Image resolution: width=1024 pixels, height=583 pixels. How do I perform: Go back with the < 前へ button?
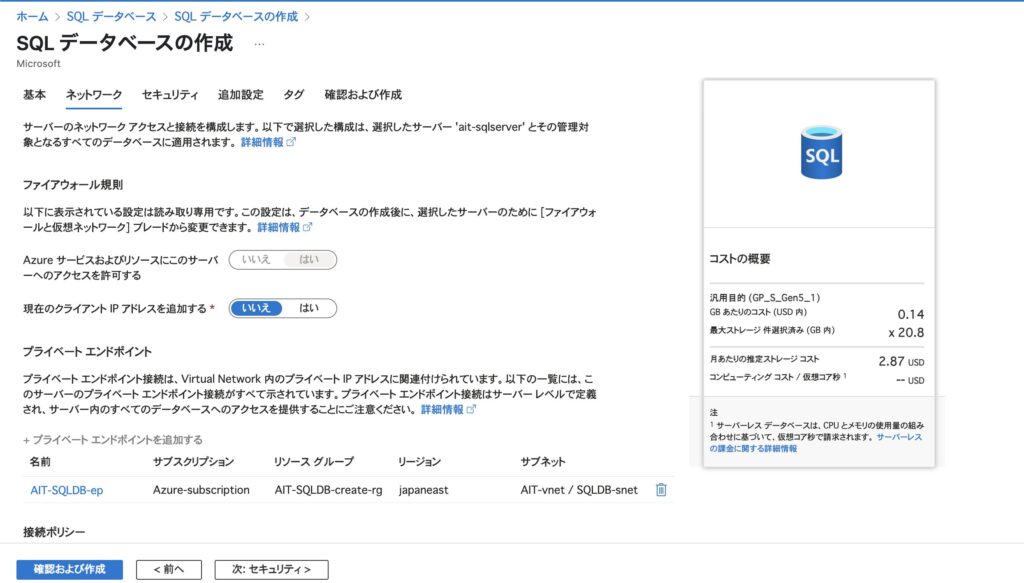point(168,569)
